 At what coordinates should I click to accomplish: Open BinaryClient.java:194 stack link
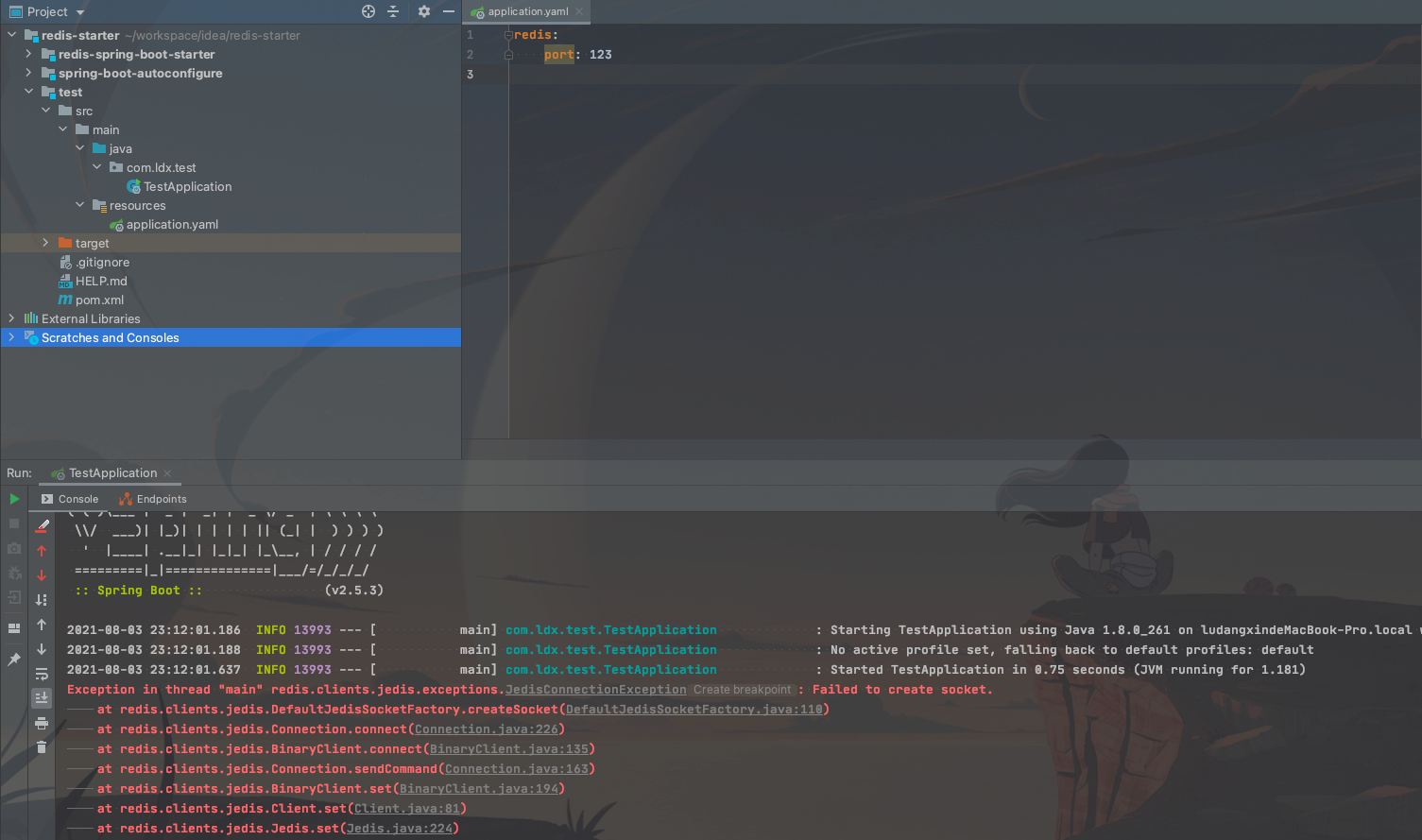point(479,789)
